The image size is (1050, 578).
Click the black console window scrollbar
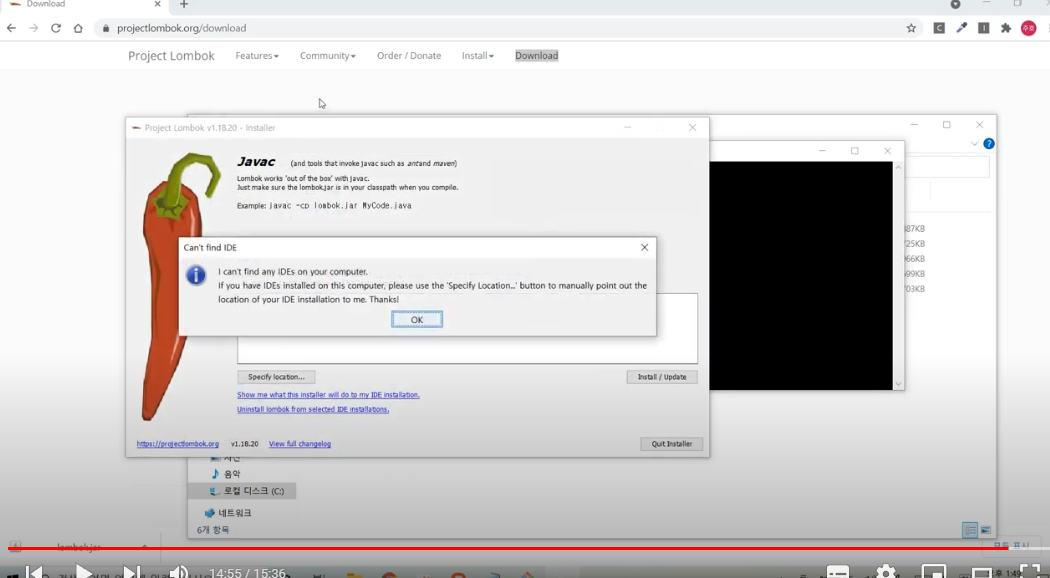(899, 275)
